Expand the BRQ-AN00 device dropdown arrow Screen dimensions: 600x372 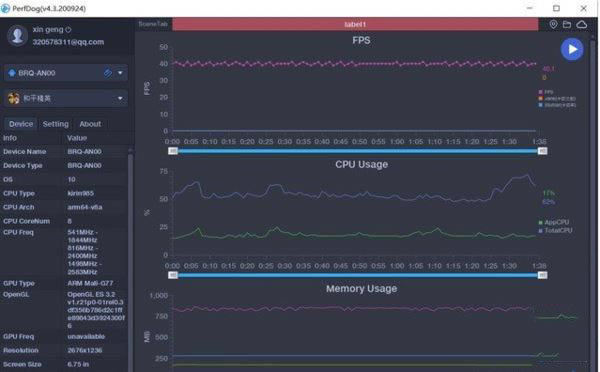(x=120, y=73)
